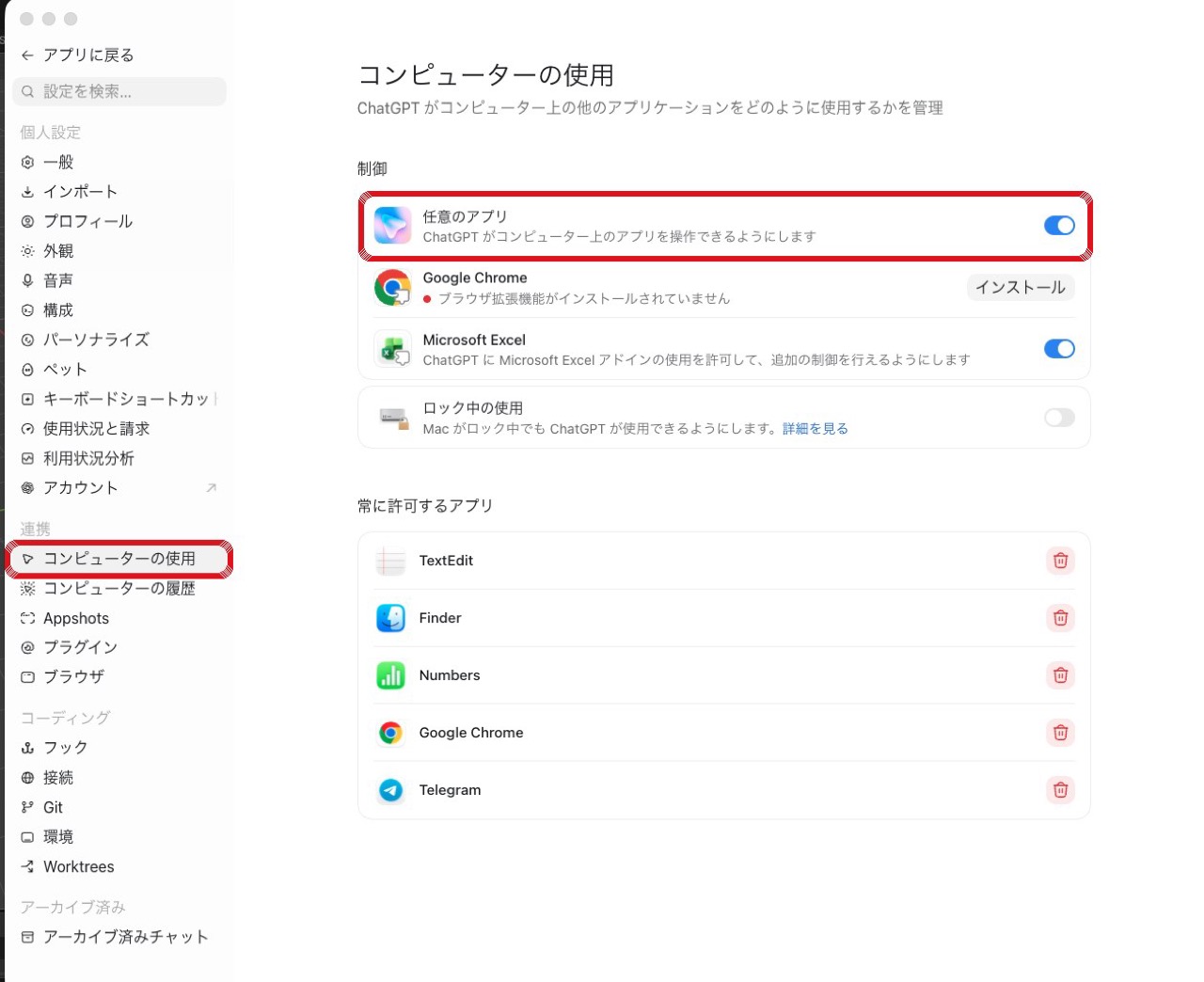Image resolution: width=1204 pixels, height=982 pixels.
Task: Go to ブラウザ settings
Action: (x=119, y=676)
